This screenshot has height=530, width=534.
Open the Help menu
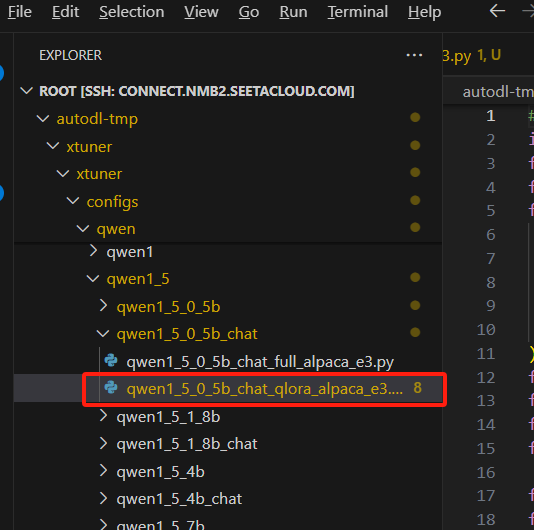click(424, 12)
